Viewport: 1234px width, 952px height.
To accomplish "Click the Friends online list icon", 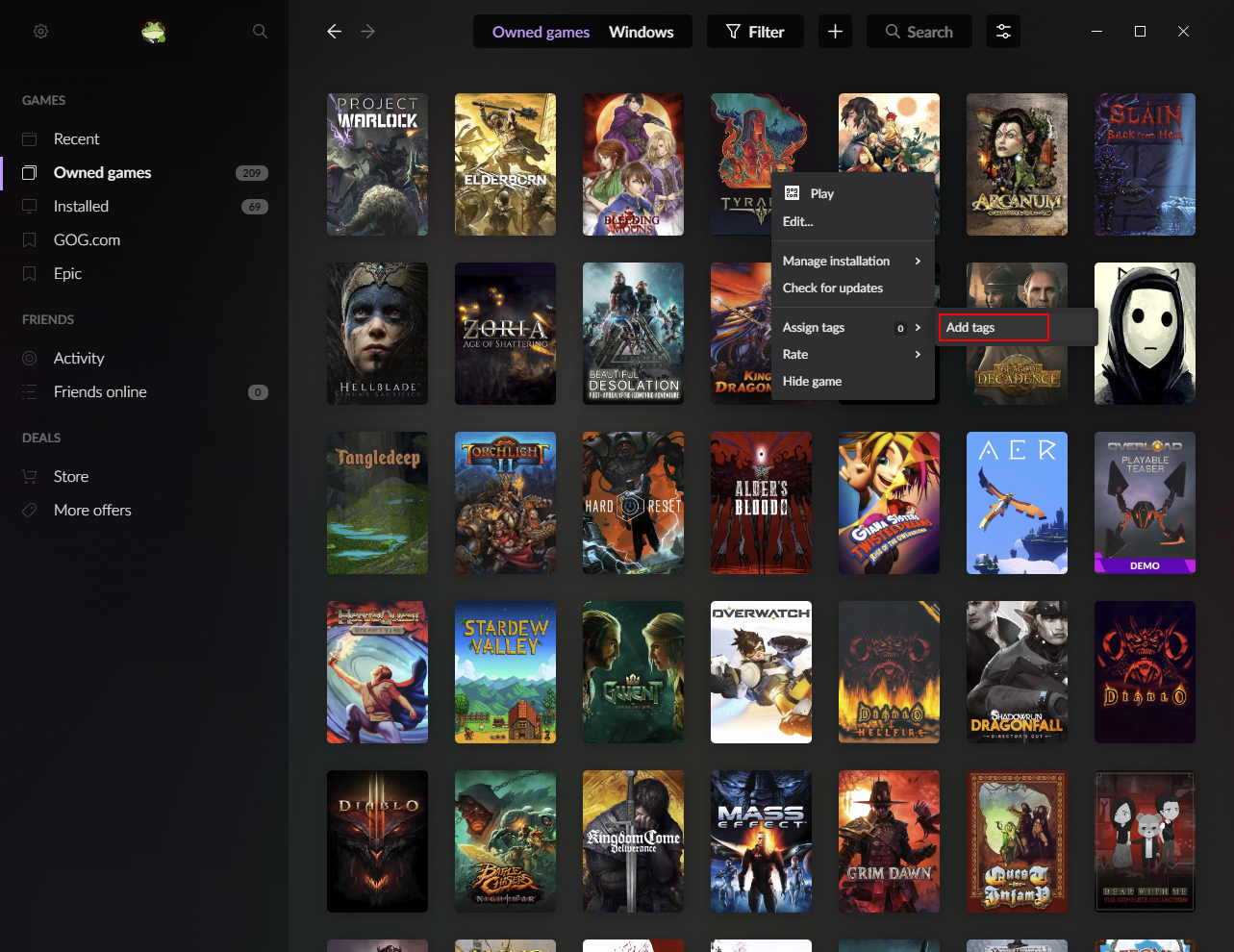I will click(30, 392).
